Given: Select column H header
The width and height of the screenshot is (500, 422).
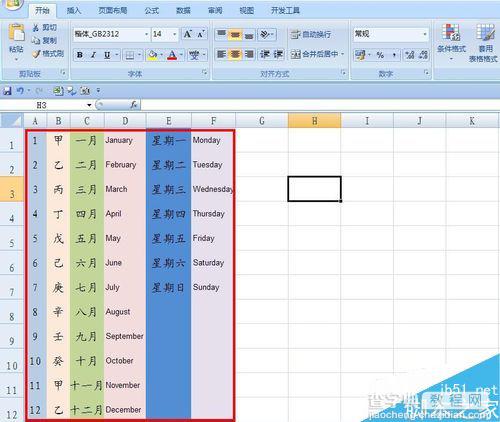Looking at the screenshot, I should tap(314, 120).
